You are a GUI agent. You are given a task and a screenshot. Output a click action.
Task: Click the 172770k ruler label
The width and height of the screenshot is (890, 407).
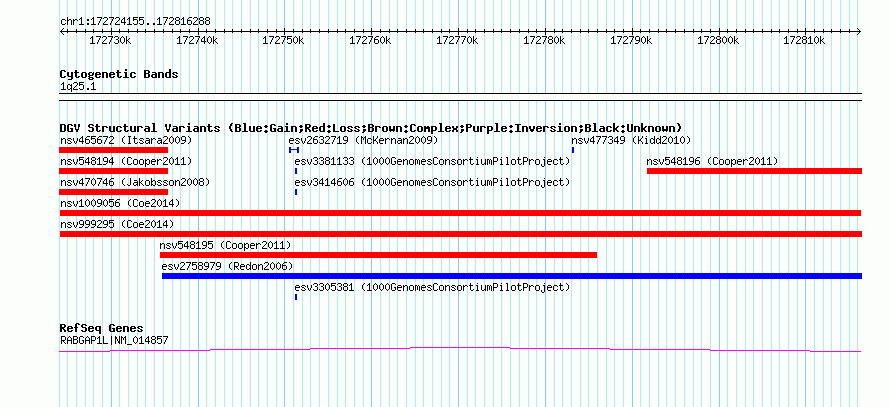click(457, 41)
